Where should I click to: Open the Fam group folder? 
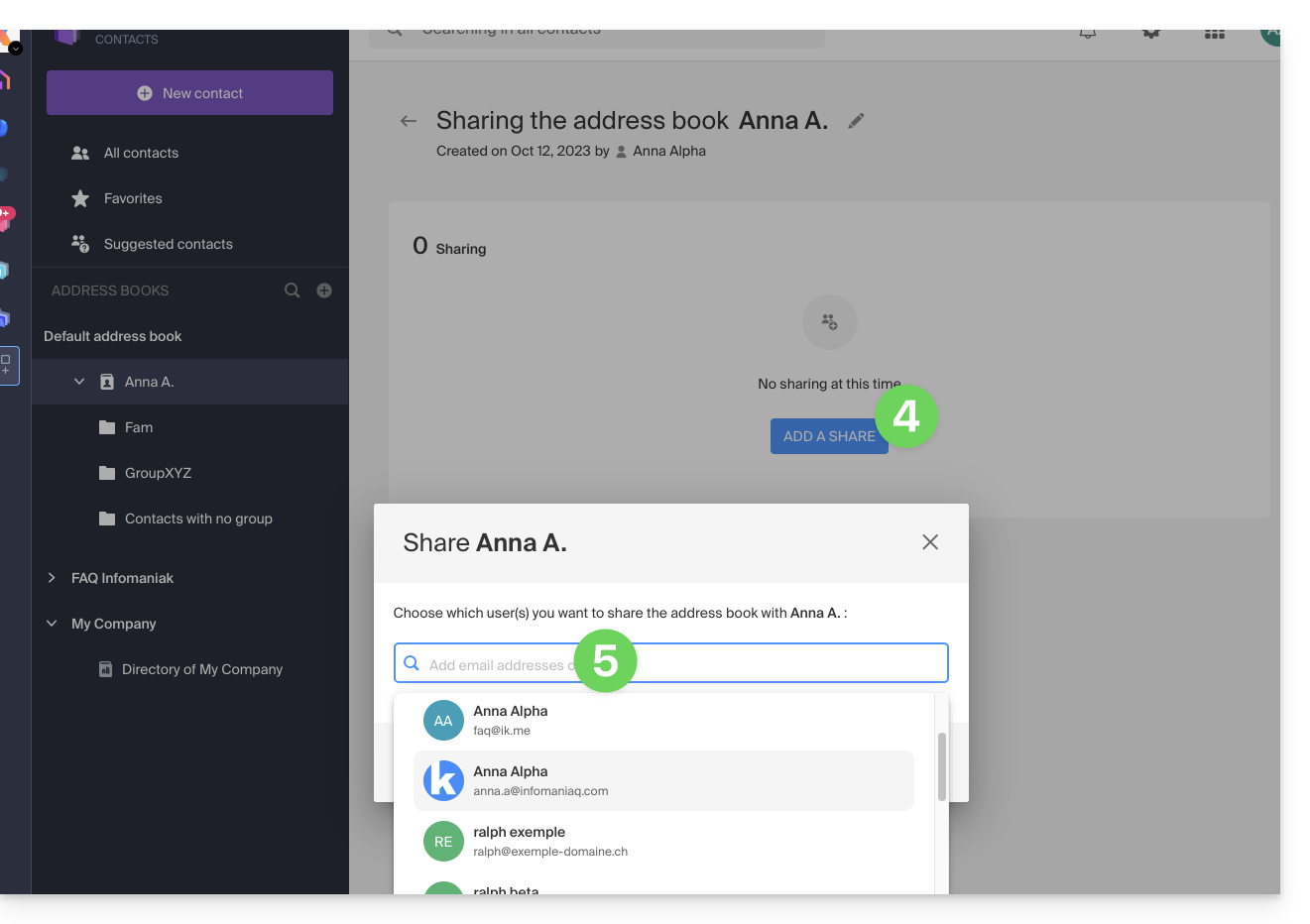139,427
